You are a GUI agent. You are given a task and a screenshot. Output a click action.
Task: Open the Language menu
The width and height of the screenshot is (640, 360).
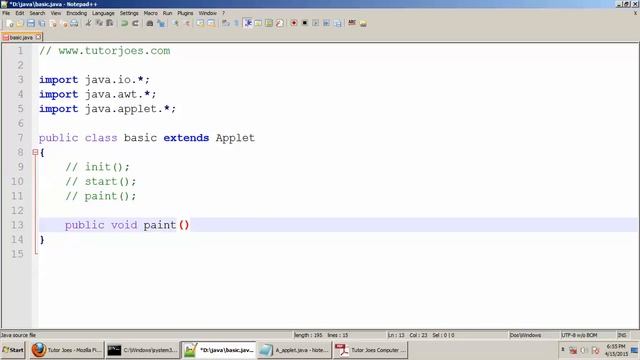[x=103, y=13]
